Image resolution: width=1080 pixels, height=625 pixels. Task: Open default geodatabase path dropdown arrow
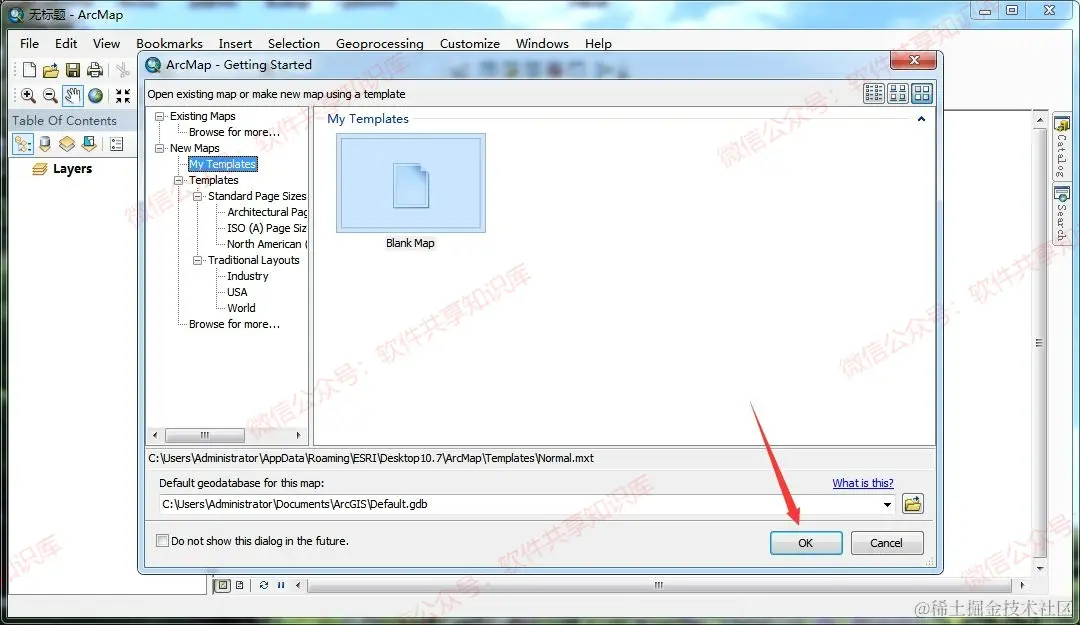887,504
